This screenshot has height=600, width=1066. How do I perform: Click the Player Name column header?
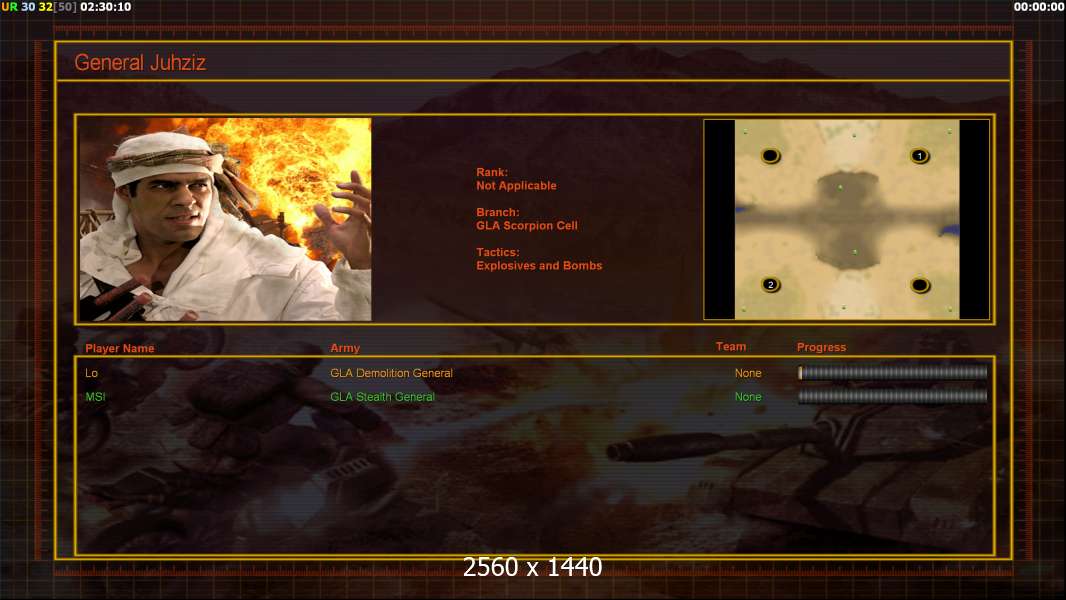tap(120, 348)
